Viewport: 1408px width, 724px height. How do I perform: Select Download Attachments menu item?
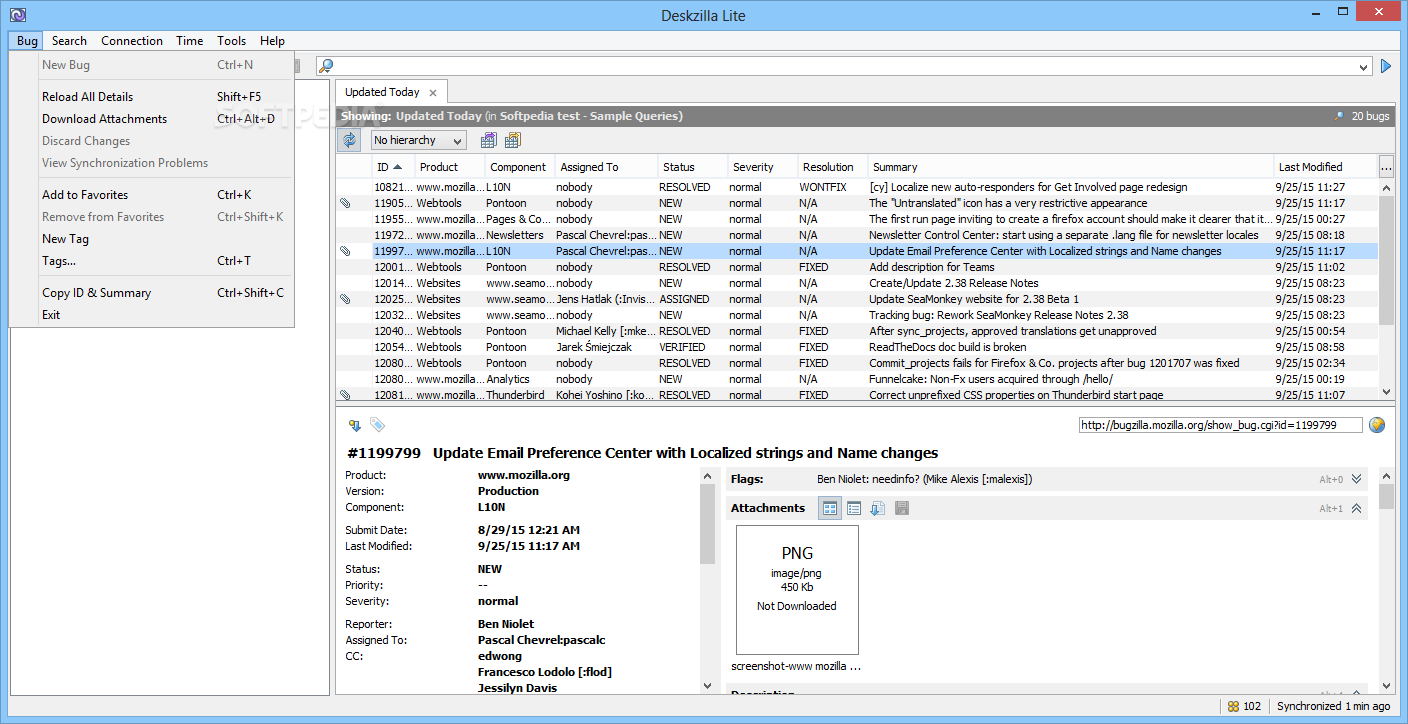(x=152, y=119)
